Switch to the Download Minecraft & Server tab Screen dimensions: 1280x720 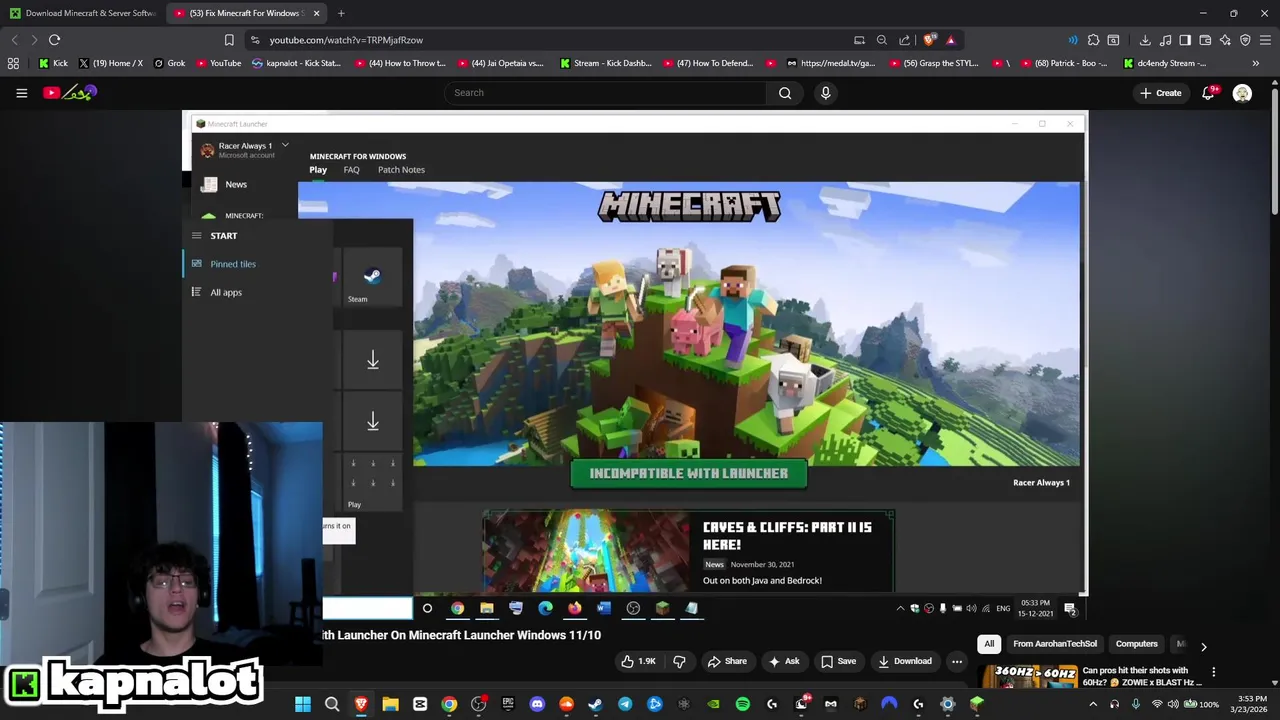[x=82, y=13]
